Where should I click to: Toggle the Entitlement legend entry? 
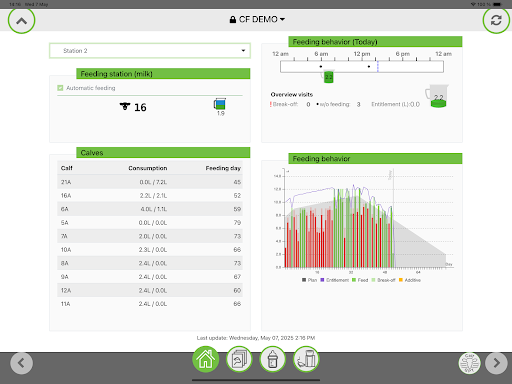(335, 280)
